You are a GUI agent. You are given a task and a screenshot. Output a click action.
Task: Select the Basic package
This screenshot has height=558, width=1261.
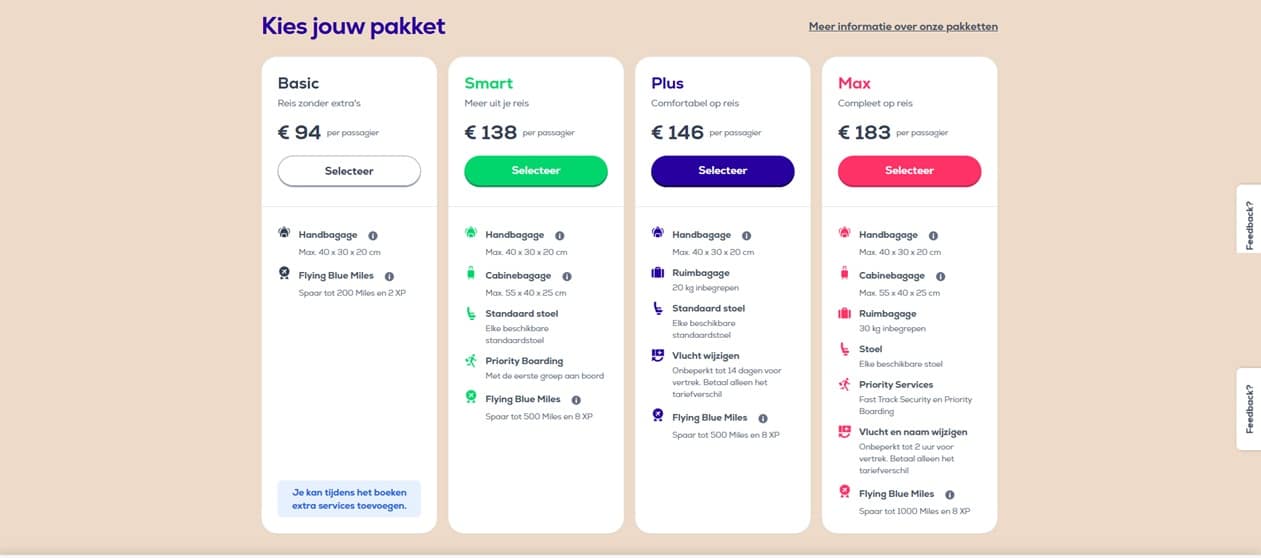pyautogui.click(x=349, y=171)
